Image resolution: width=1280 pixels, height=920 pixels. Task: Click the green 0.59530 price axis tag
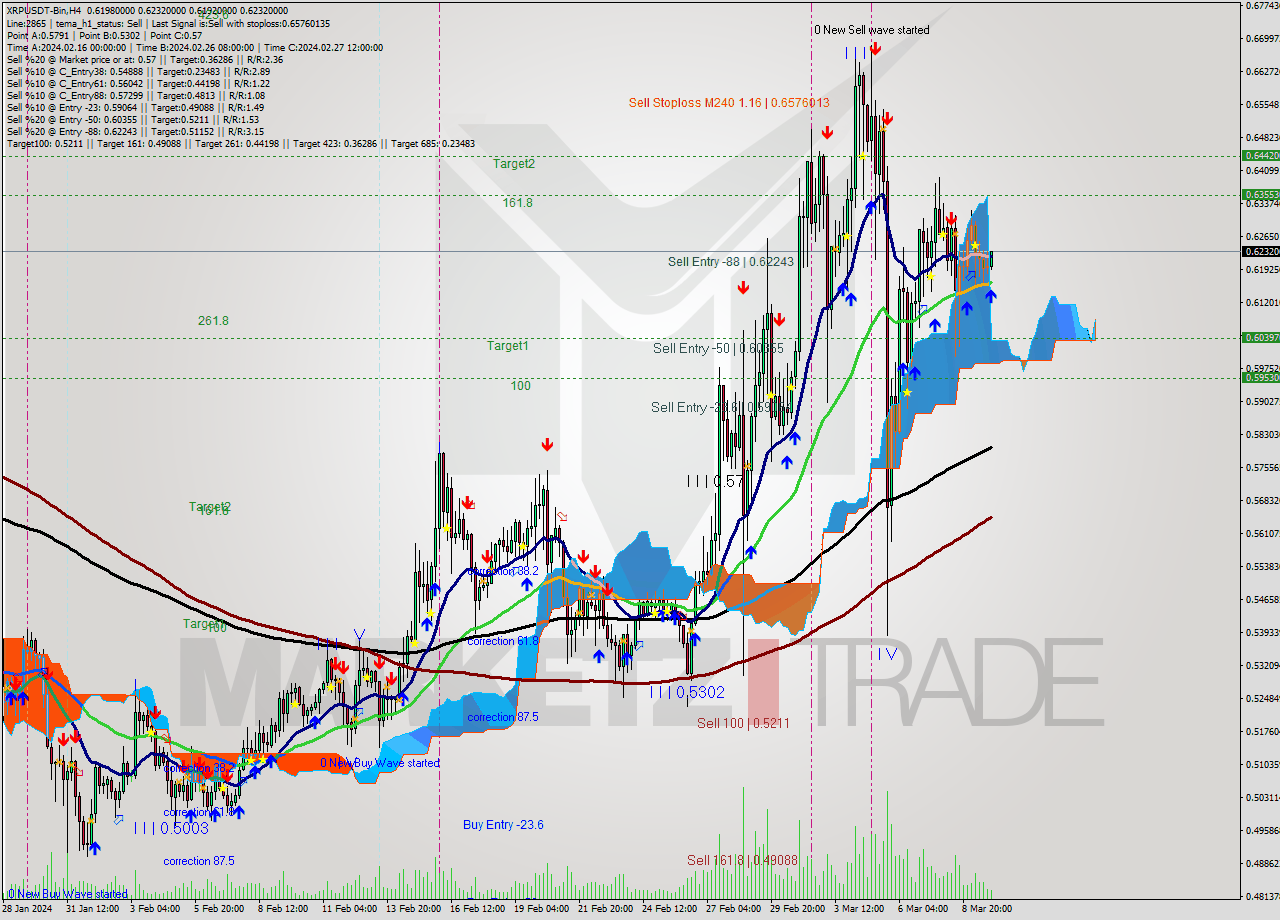[1260, 378]
